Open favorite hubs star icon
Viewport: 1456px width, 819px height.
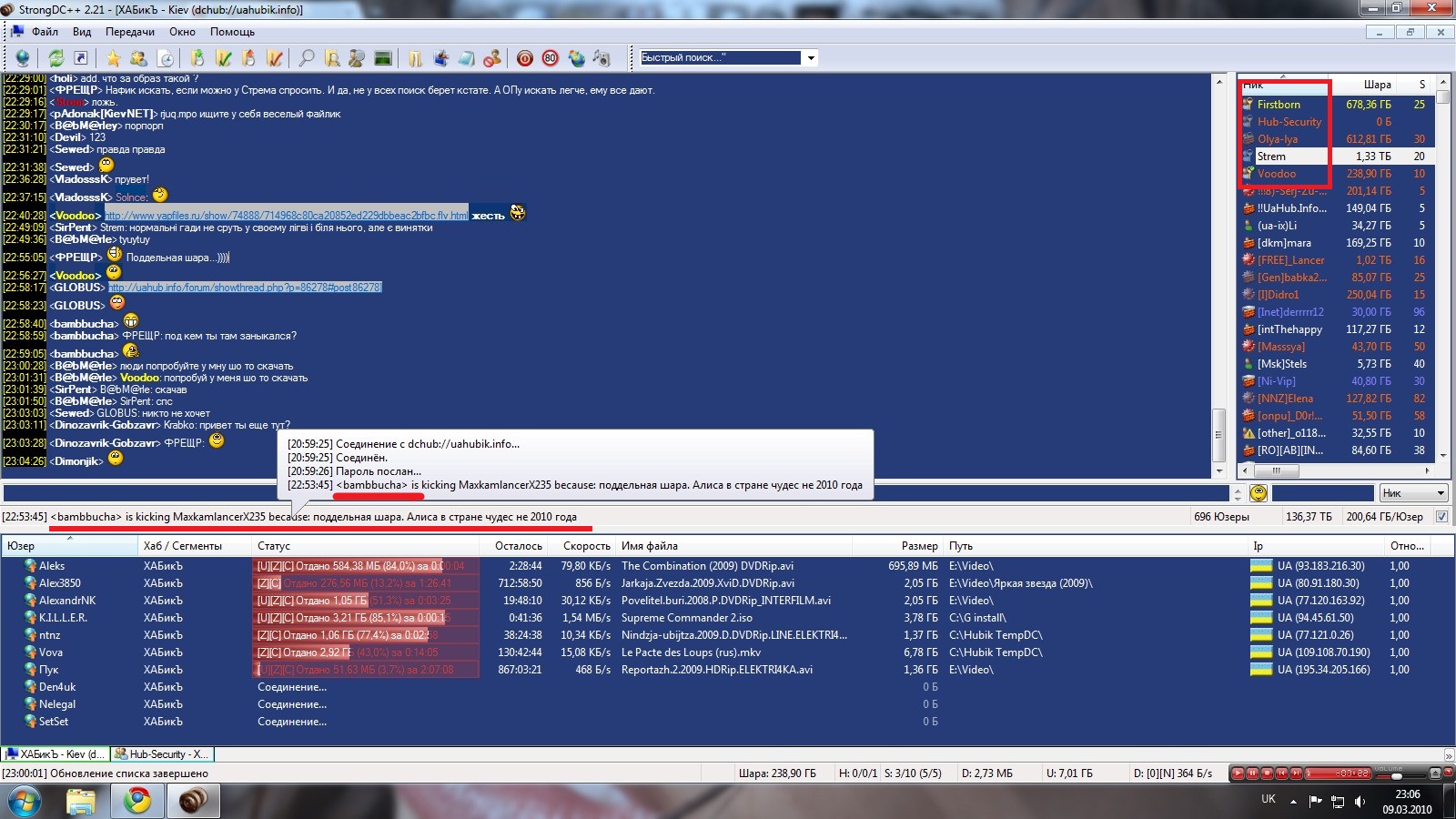[x=113, y=58]
